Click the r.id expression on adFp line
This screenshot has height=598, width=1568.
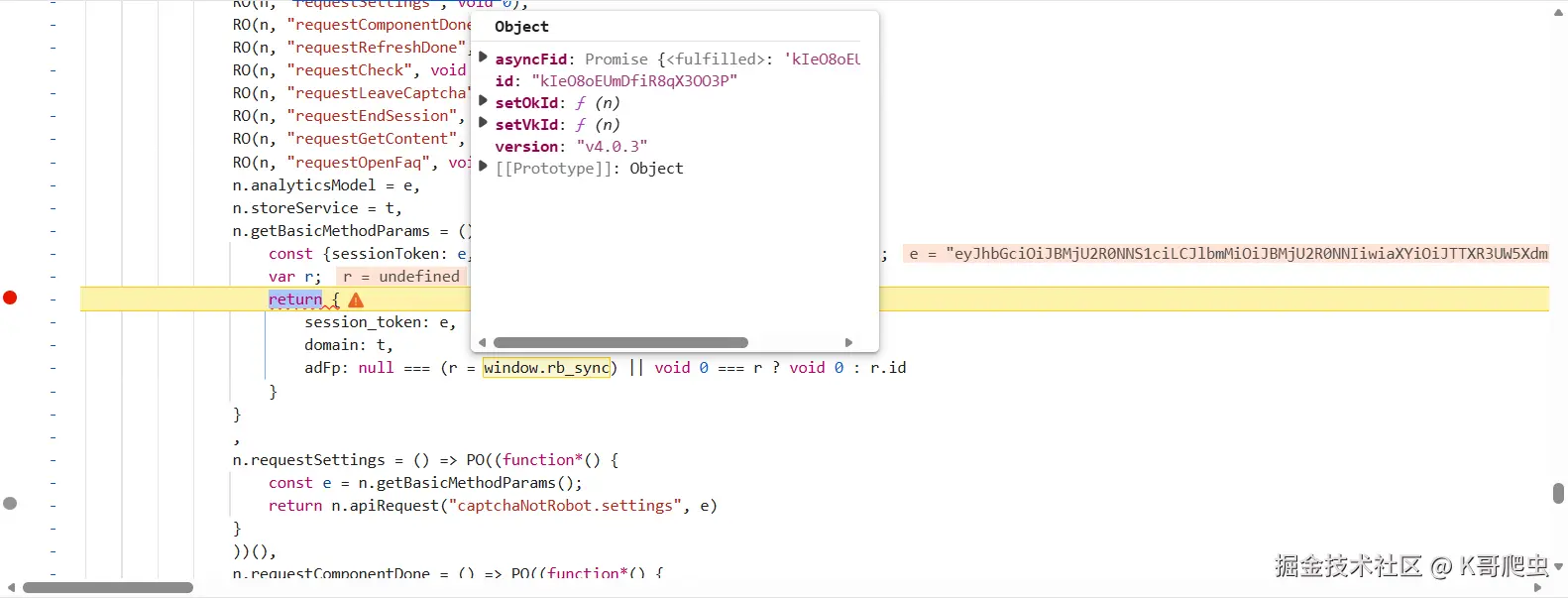pos(888,368)
